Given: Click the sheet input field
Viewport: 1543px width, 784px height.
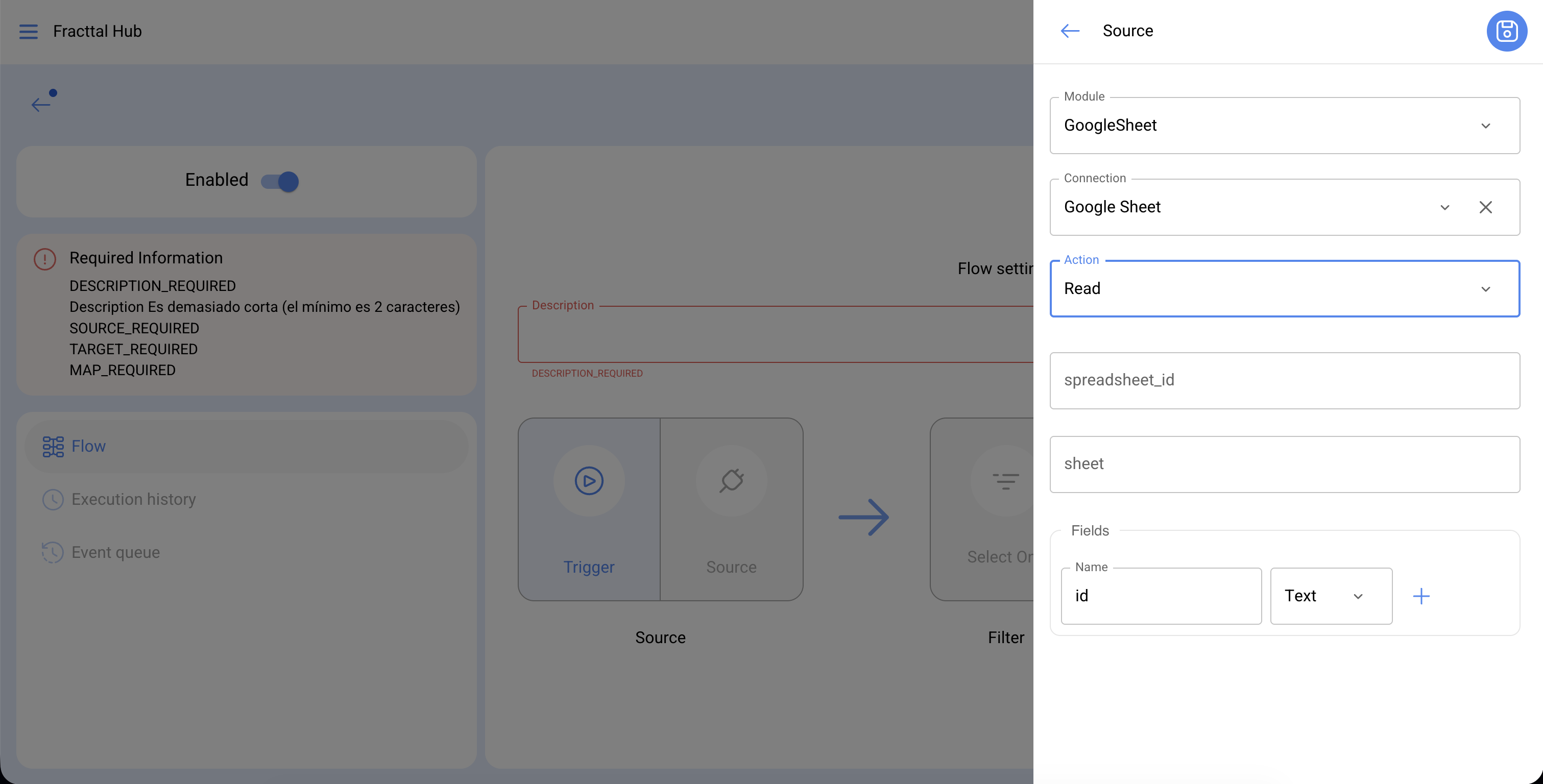Looking at the screenshot, I should (x=1284, y=464).
